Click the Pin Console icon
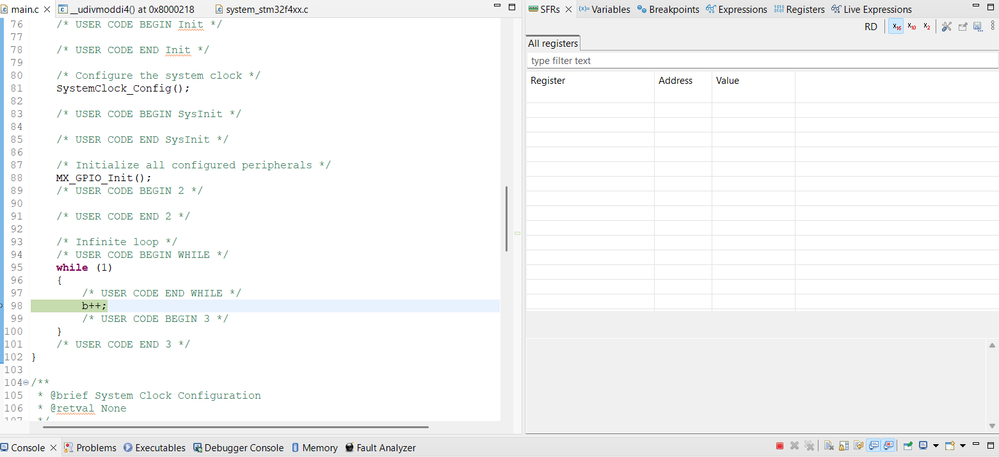This screenshot has width=999, height=457. 908,446
